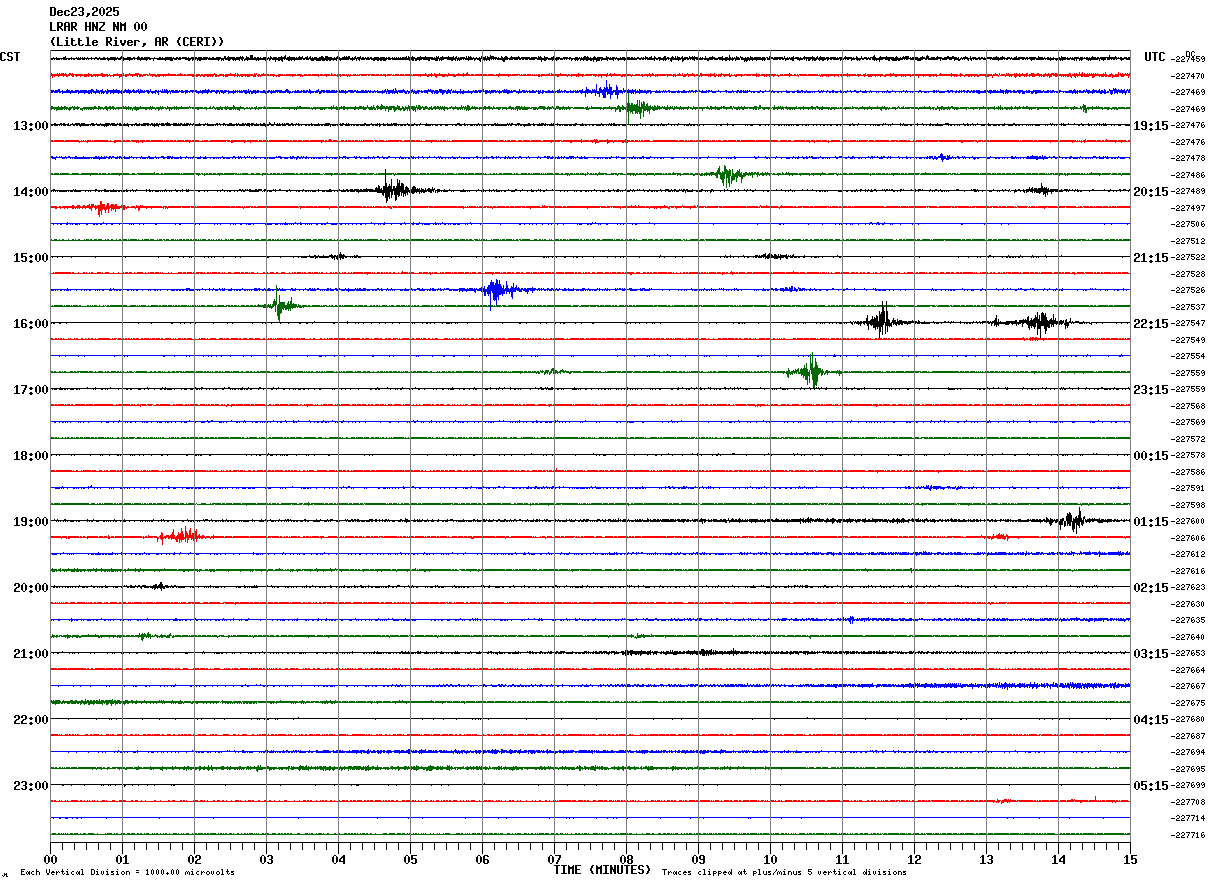
Task: Select the 20:00 CST hour label
Action: (30, 588)
